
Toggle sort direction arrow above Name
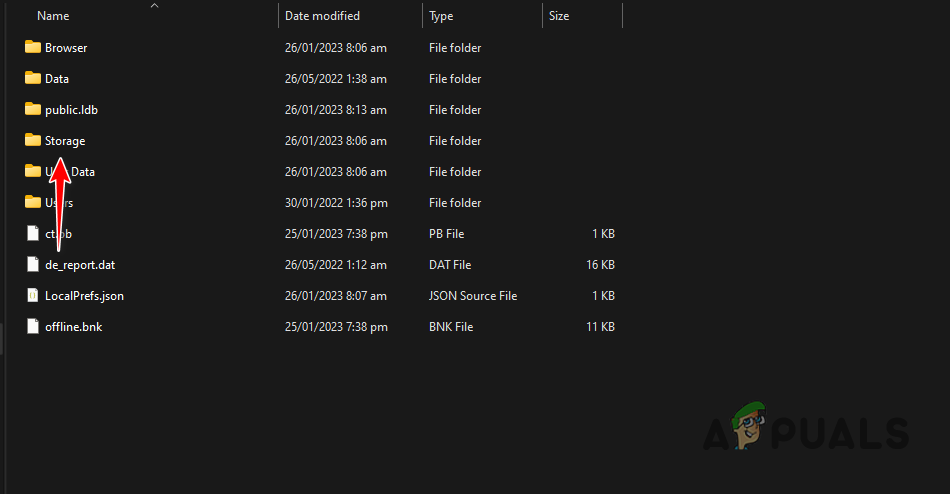154,5
